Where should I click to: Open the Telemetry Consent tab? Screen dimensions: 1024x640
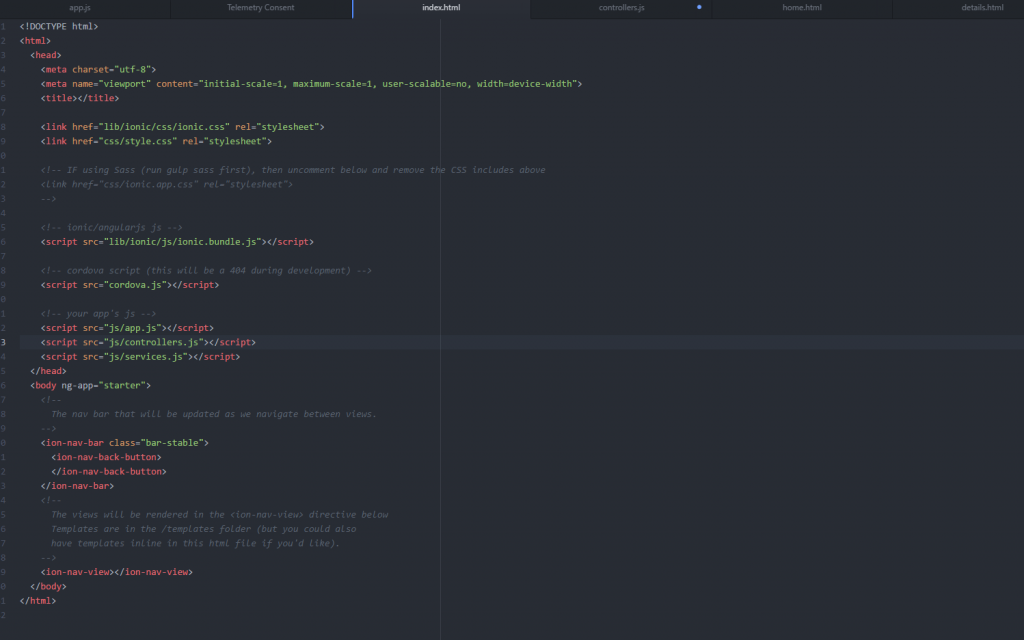click(261, 8)
